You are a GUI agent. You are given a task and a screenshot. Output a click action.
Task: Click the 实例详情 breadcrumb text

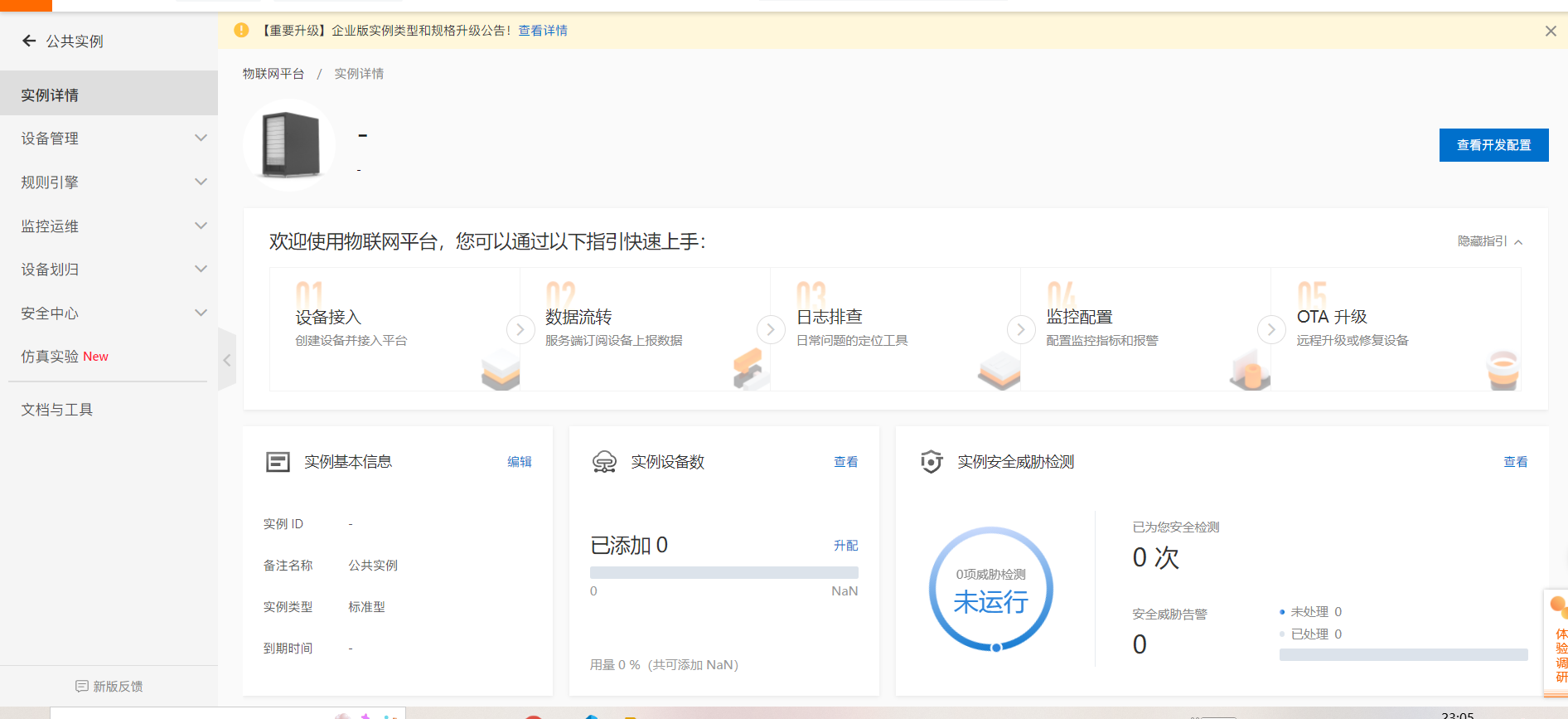pos(359,74)
